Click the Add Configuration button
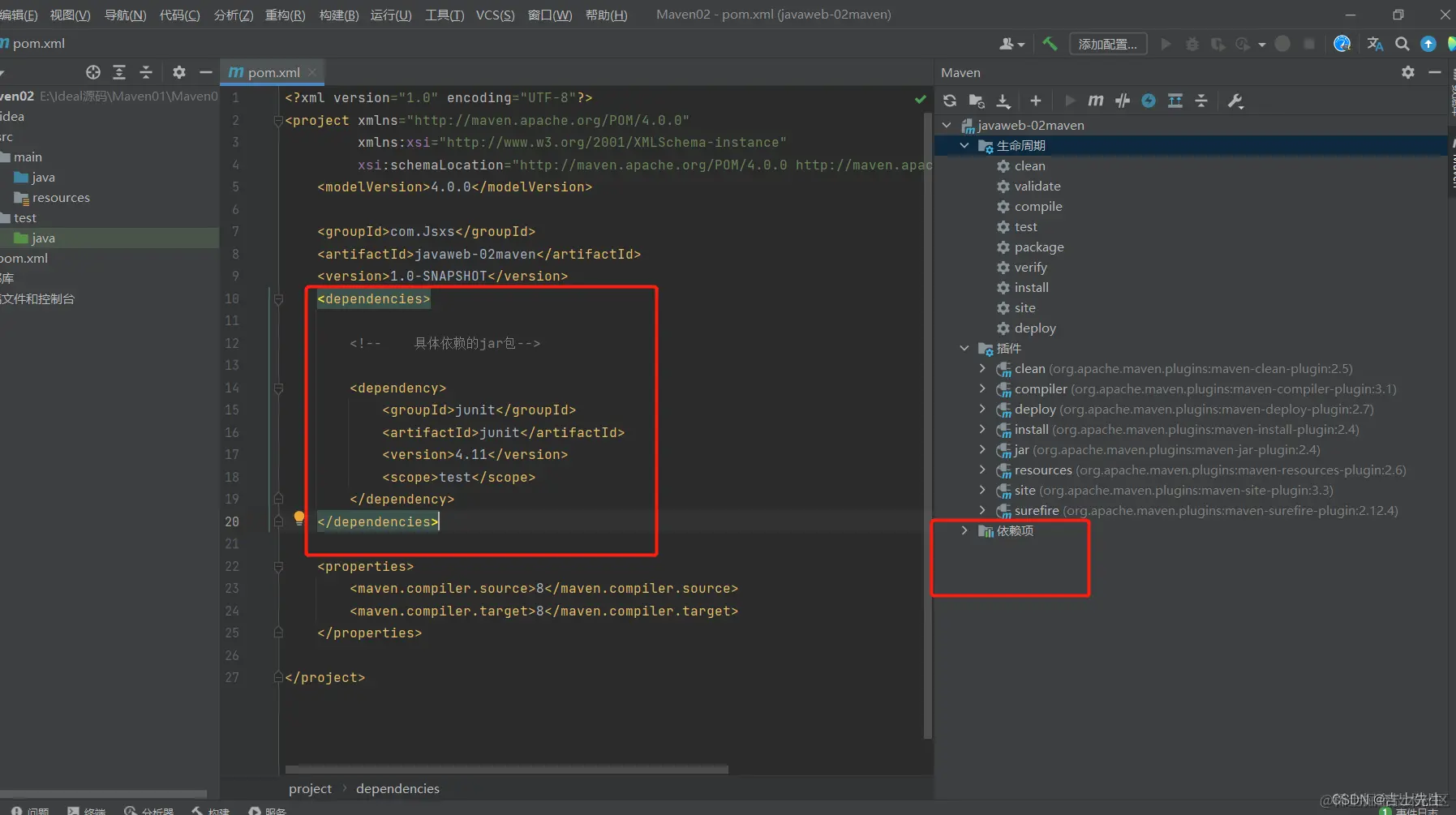Screen dimensions: 1456x815 pos(1108,44)
